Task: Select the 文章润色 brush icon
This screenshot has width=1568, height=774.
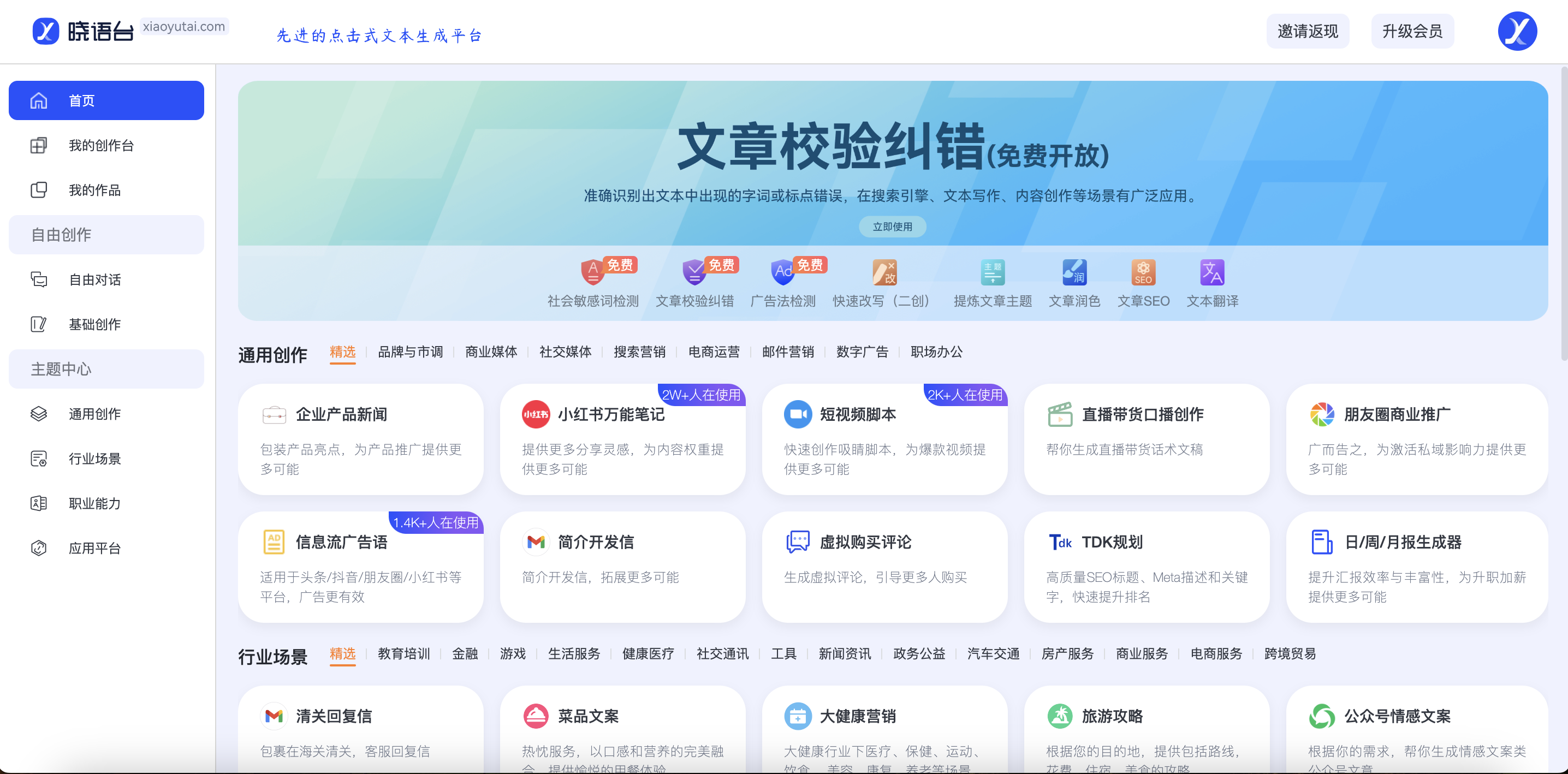Action: (x=1074, y=272)
